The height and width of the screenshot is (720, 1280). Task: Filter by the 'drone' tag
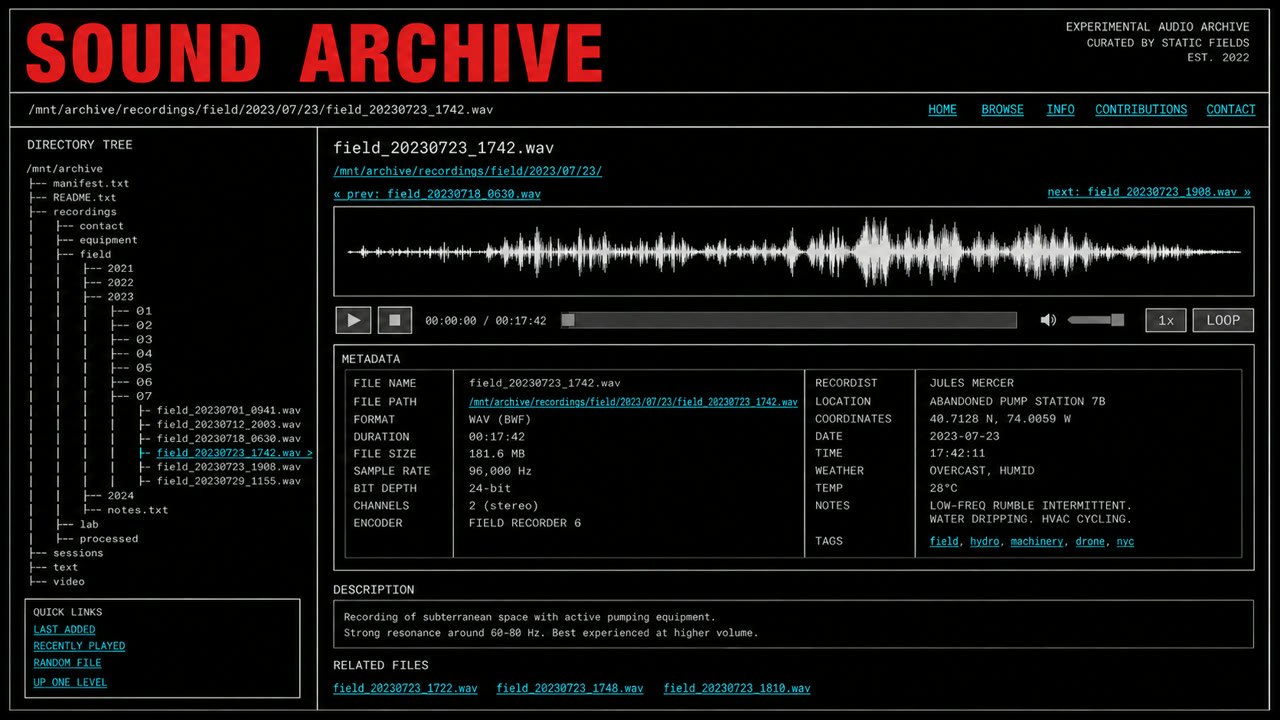coord(1090,542)
